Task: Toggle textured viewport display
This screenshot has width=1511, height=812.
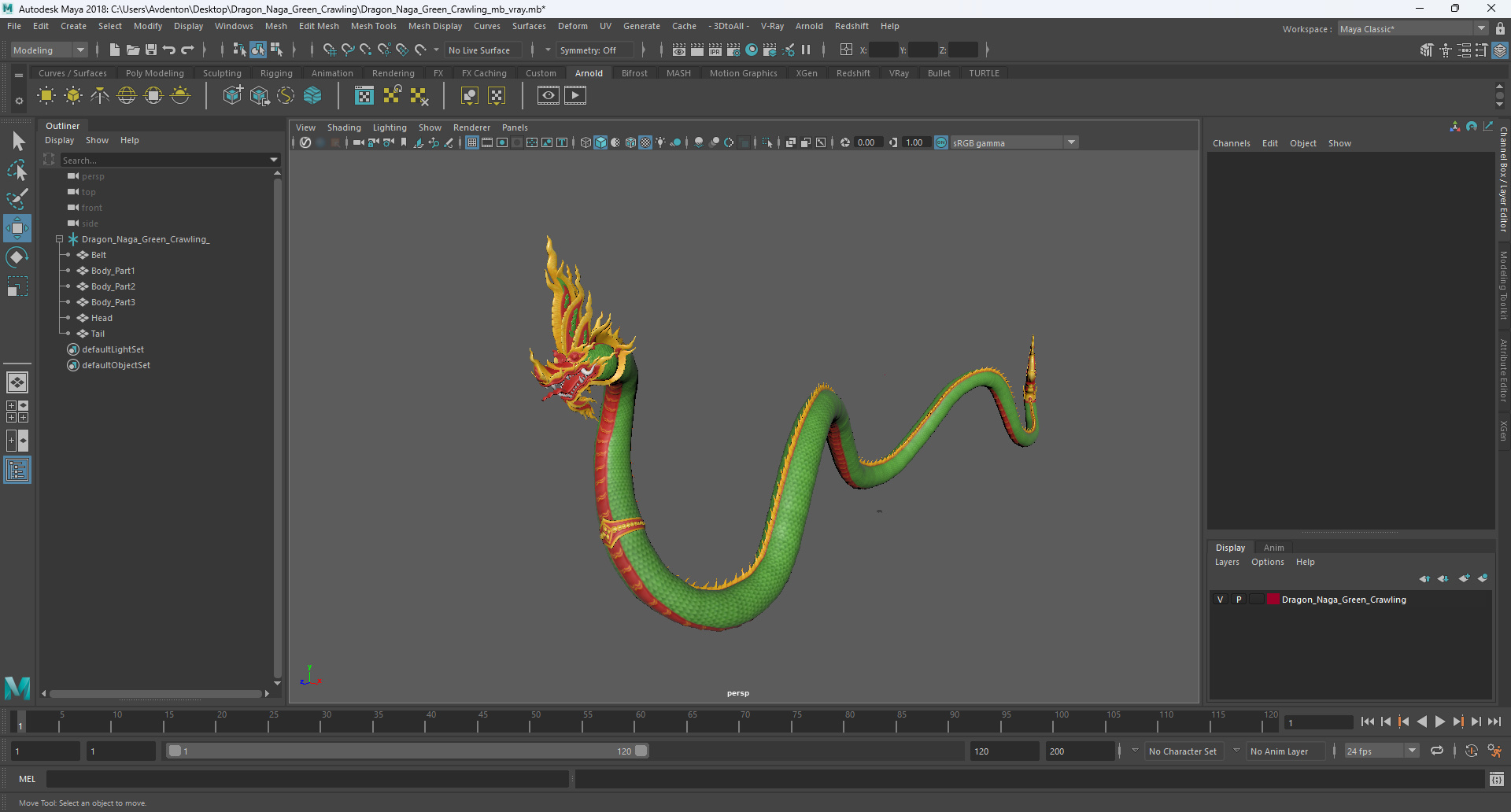Action: (x=645, y=142)
